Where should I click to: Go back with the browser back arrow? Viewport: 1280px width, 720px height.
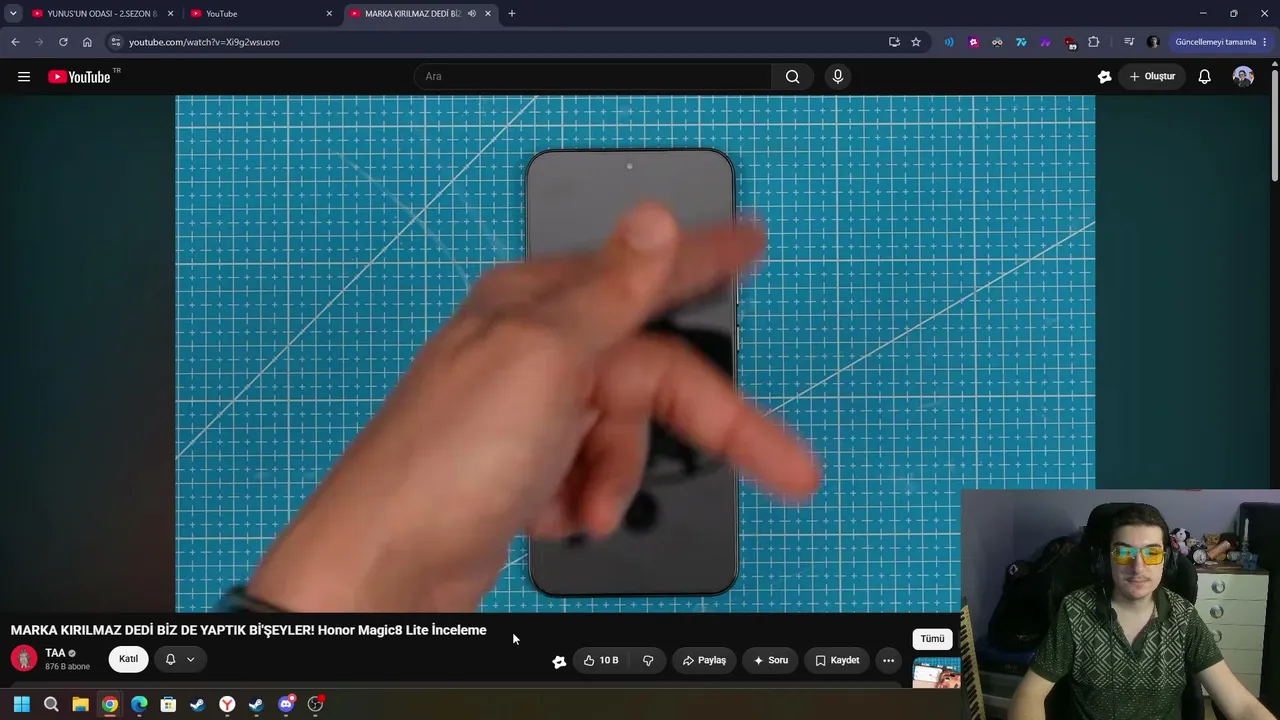(15, 42)
